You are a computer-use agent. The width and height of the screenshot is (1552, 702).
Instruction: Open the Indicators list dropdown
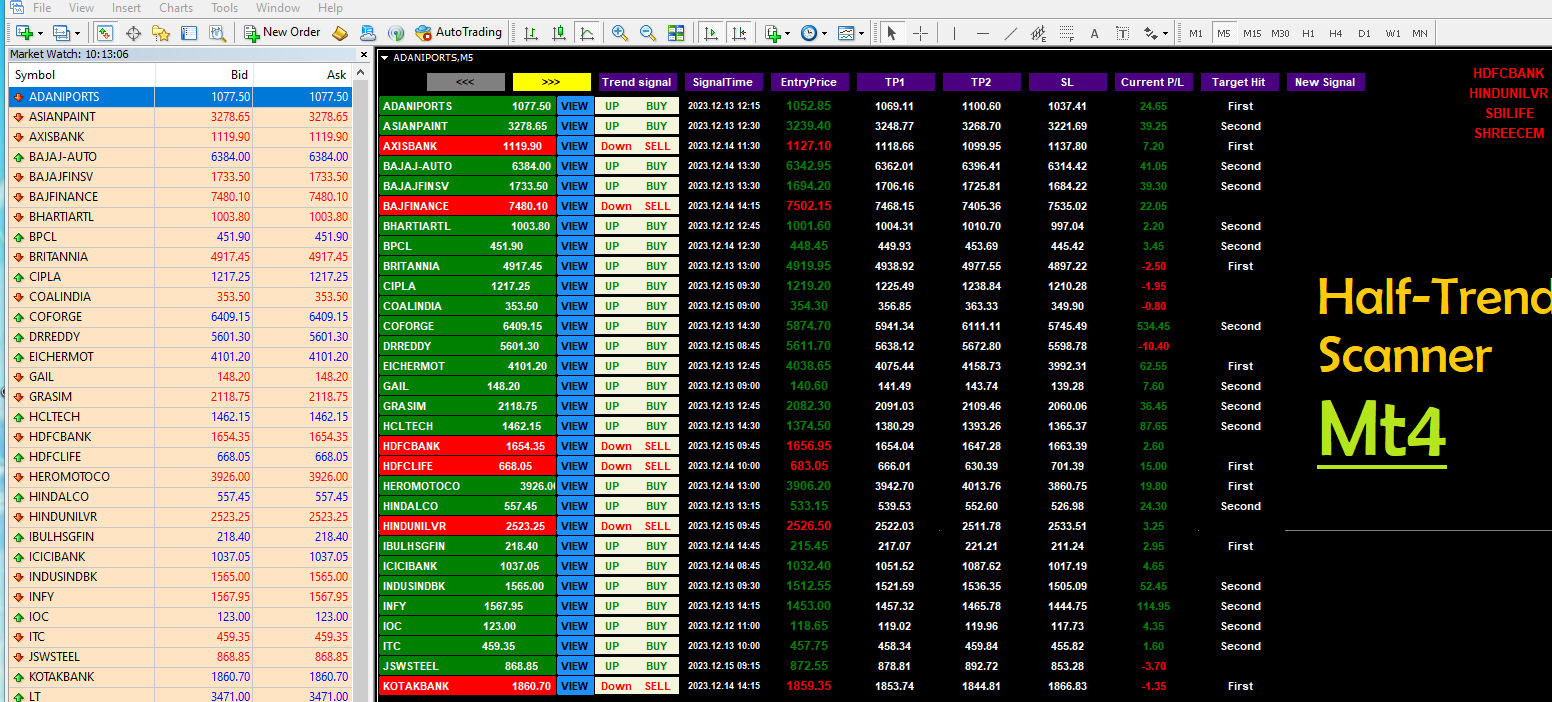pos(788,33)
